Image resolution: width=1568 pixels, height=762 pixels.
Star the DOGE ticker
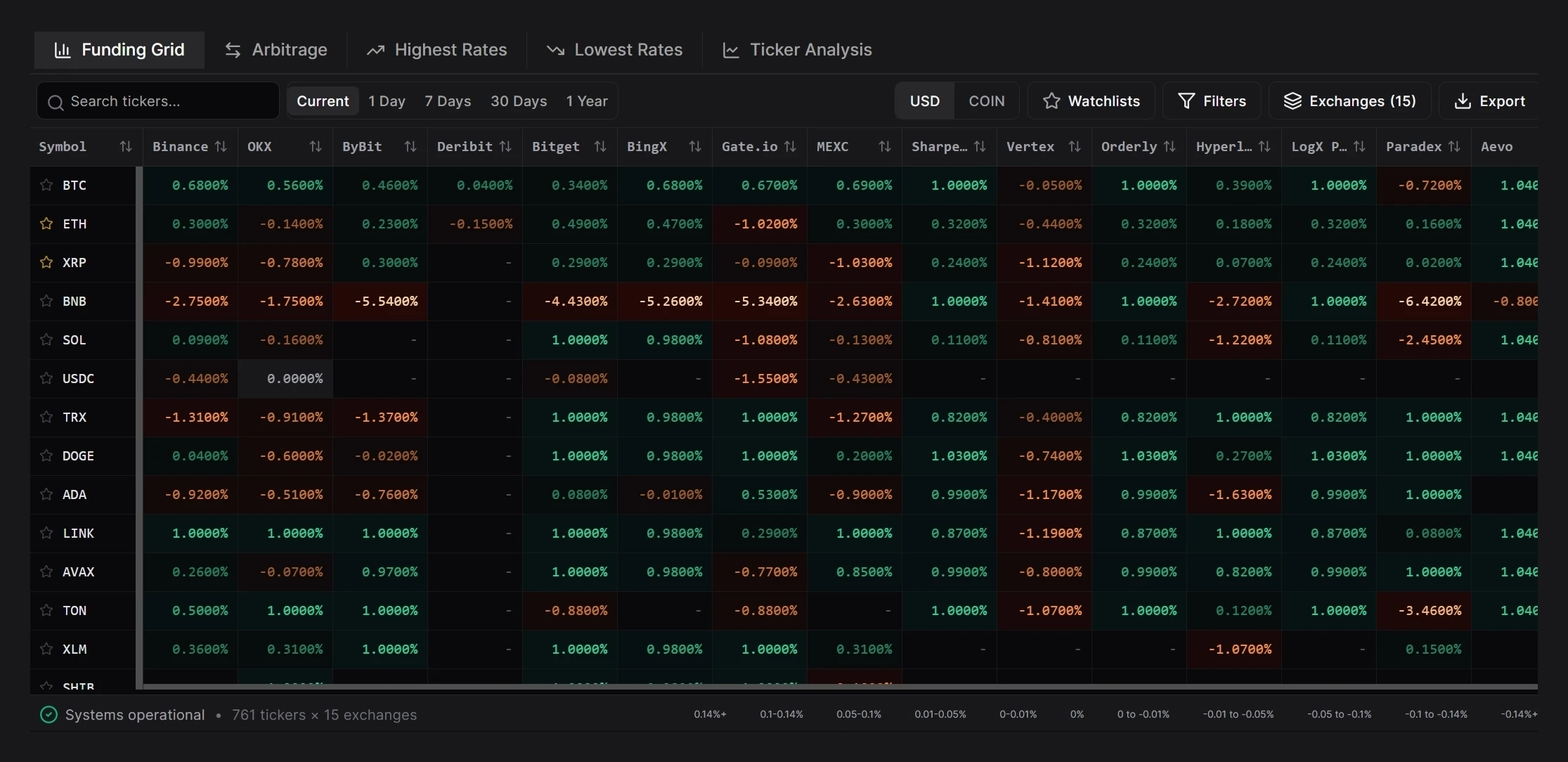pyautogui.click(x=46, y=456)
